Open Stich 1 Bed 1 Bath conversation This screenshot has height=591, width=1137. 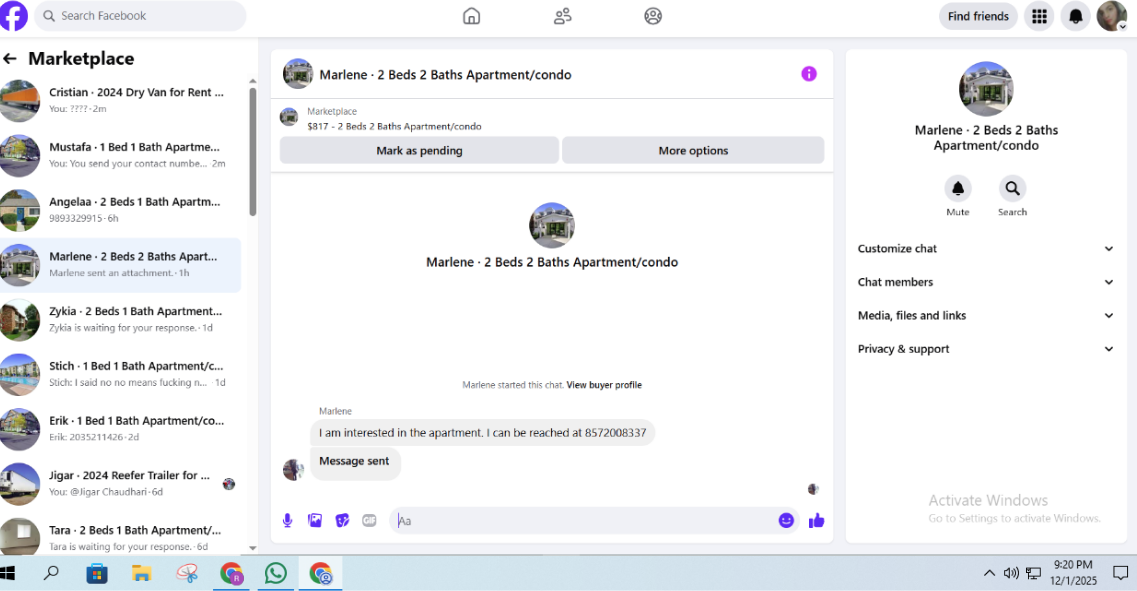point(120,374)
